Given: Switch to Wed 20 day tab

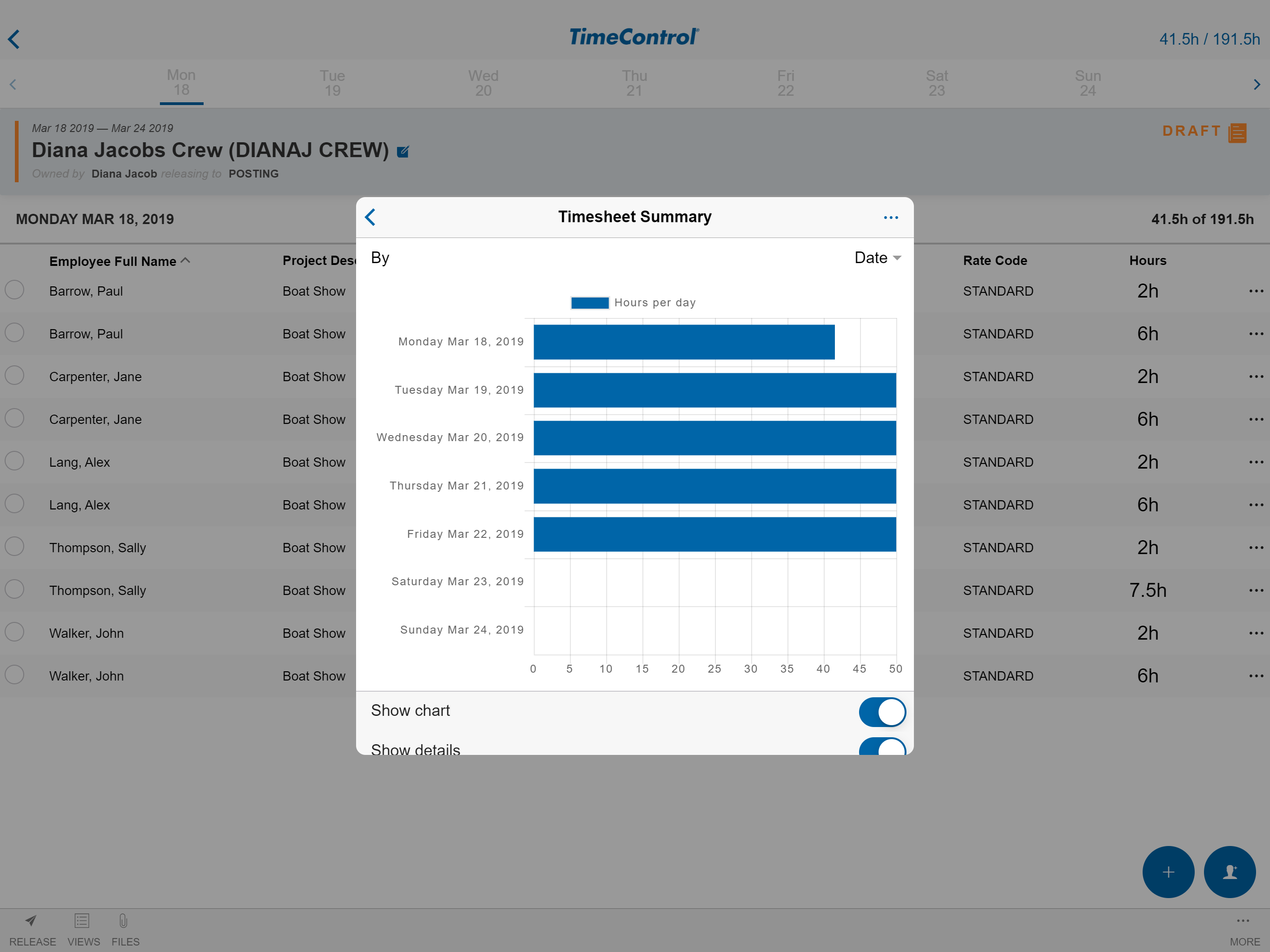Looking at the screenshot, I should (483, 84).
